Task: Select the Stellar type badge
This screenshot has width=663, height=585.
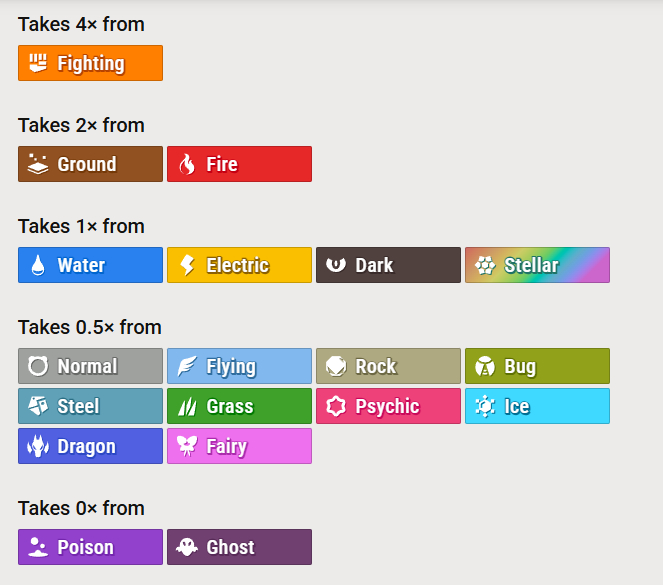Action: pos(537,265)
